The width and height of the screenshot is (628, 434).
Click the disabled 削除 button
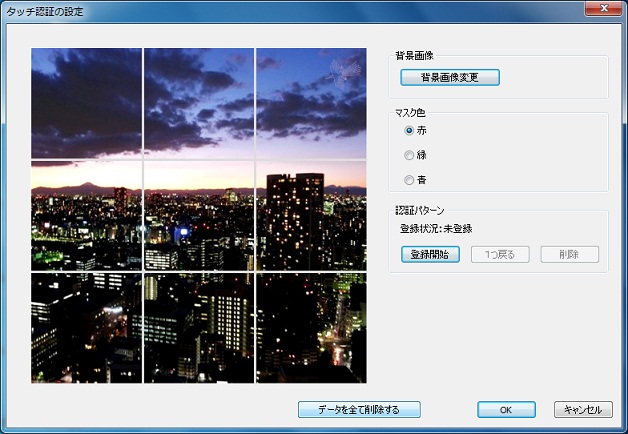[x=570, y=254]
